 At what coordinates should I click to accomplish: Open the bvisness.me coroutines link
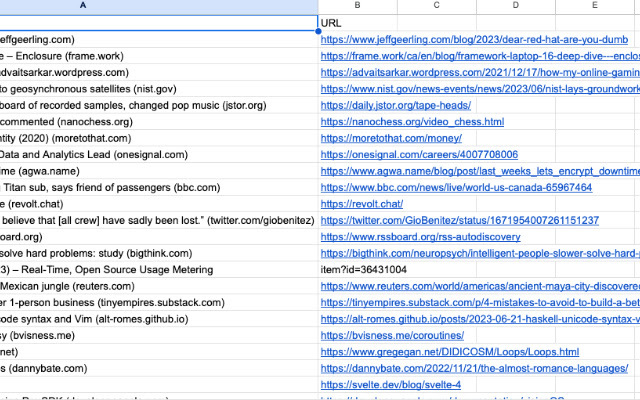392,336
